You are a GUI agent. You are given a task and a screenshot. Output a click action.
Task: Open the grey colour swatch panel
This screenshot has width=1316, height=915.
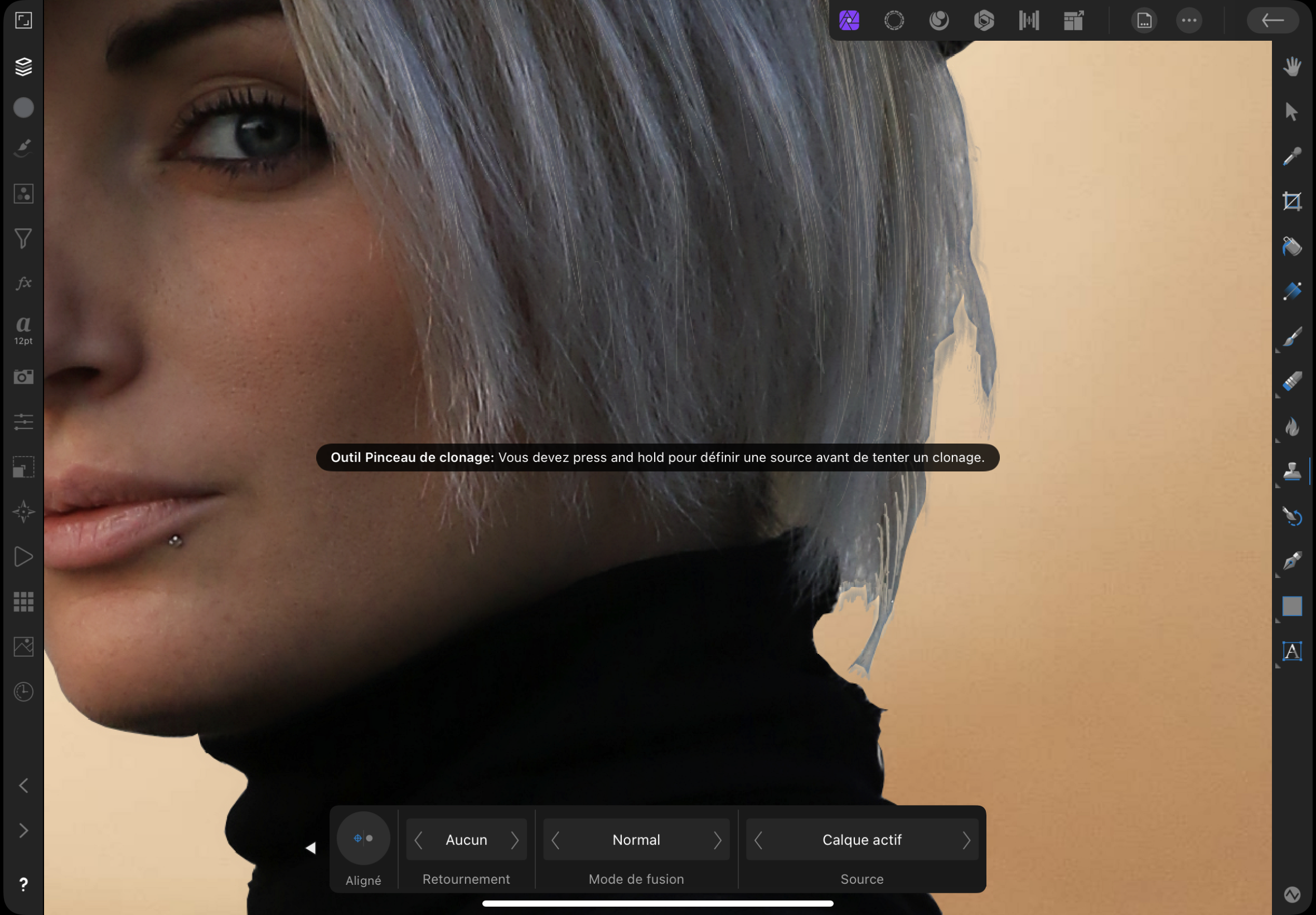[x=23, y=107]
